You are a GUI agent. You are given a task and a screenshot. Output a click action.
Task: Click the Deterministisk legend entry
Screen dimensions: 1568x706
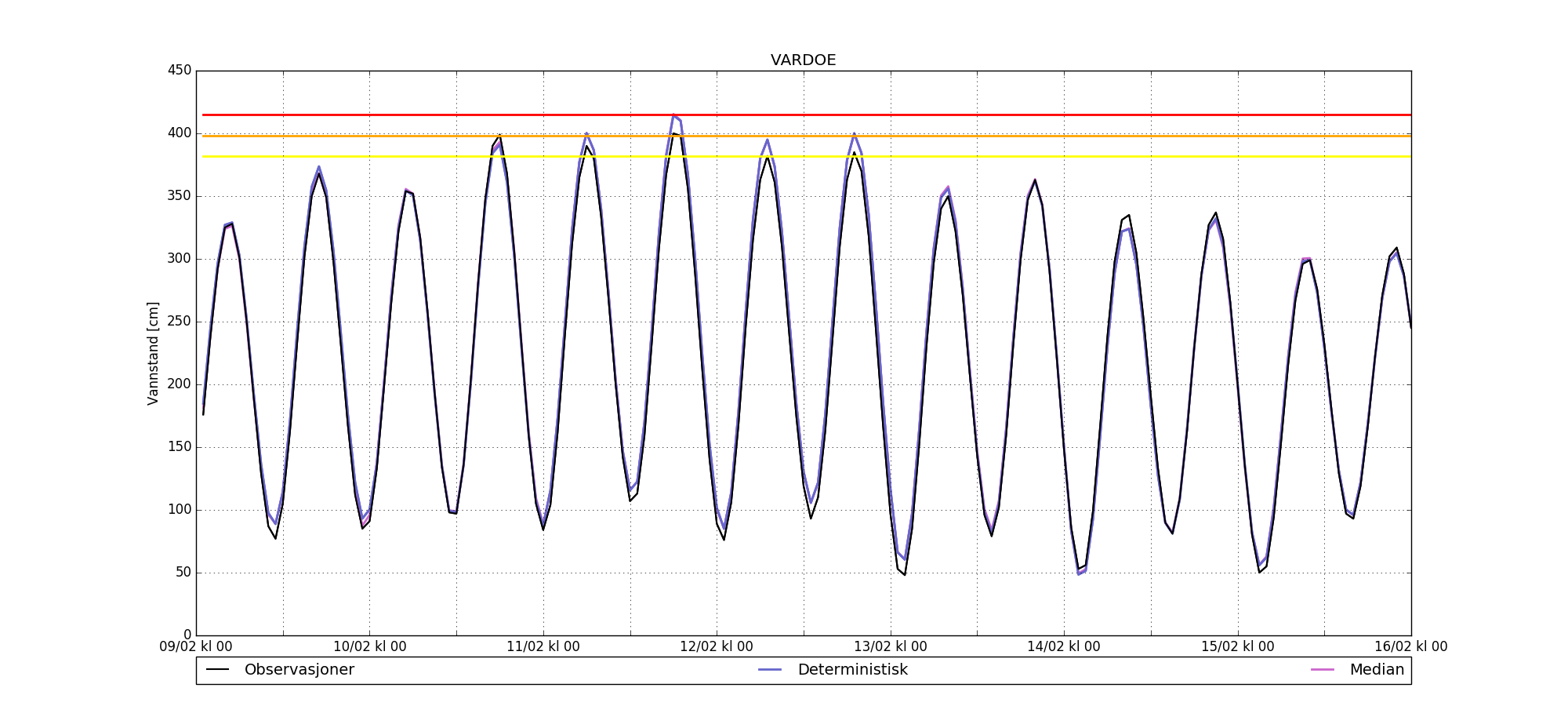coord(833,670)
